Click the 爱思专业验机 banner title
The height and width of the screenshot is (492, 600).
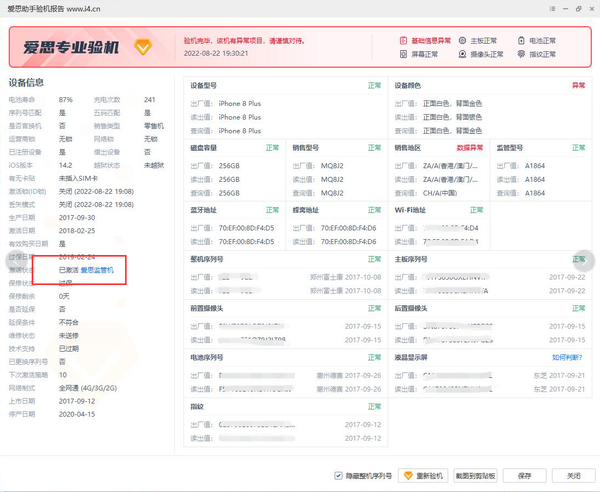coord(71,47)
